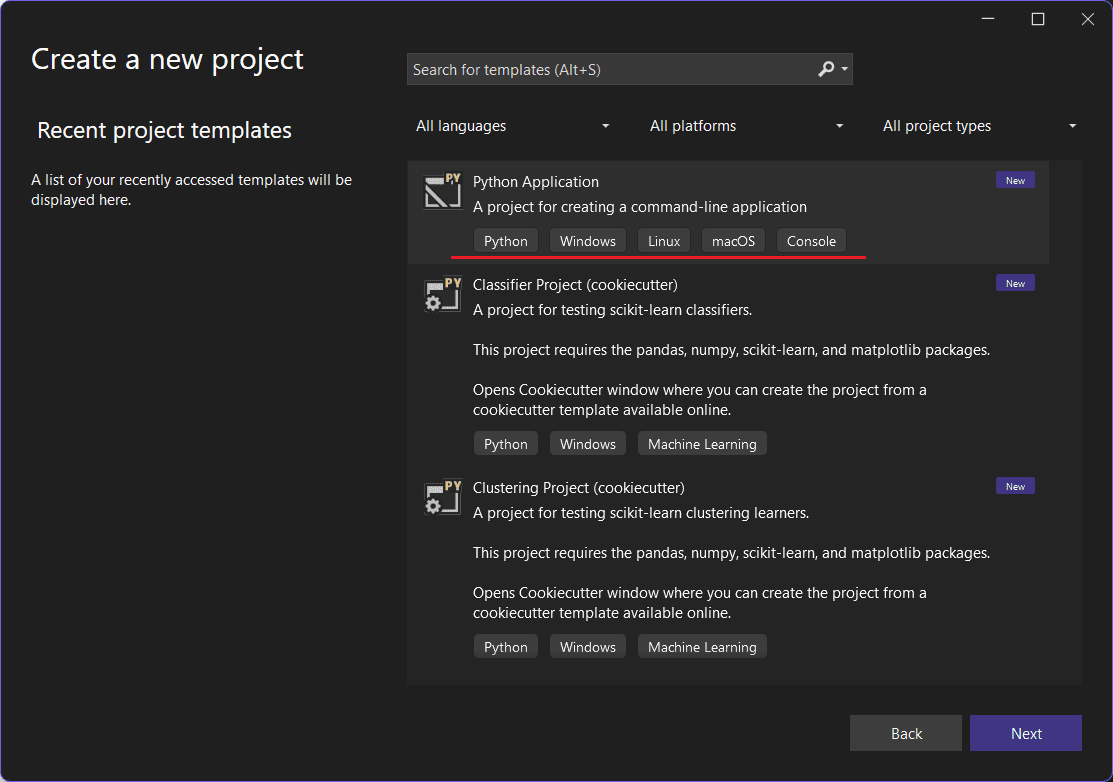Click the Back button

point(906,733)
